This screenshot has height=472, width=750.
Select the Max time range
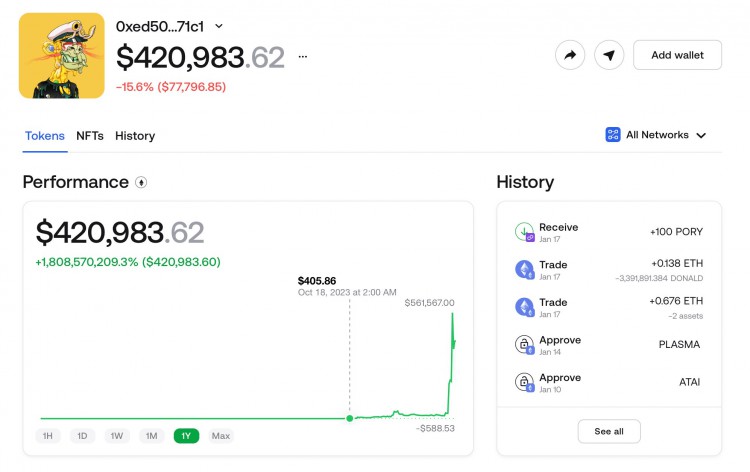221,436
